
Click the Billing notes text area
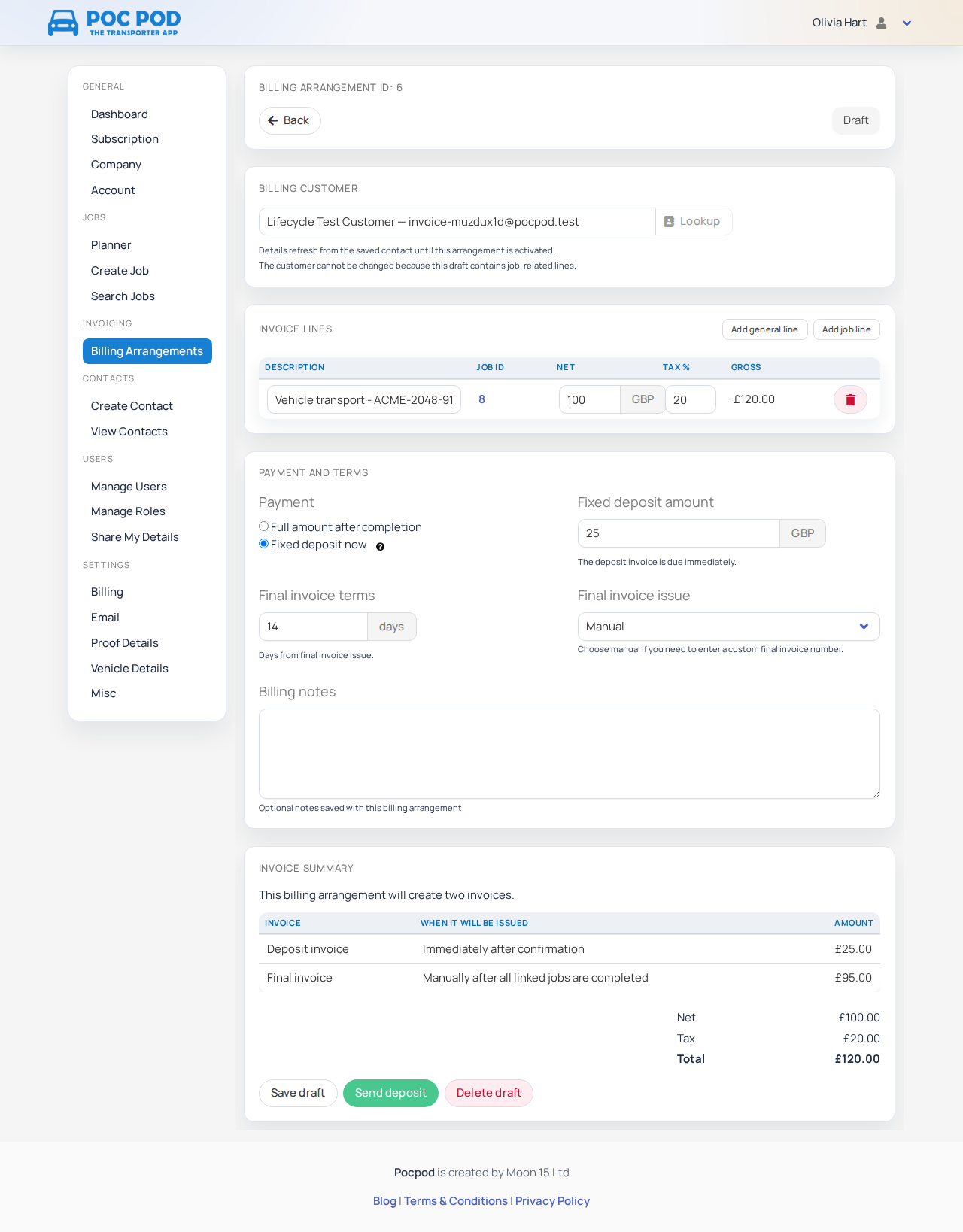tap(570, 754)
